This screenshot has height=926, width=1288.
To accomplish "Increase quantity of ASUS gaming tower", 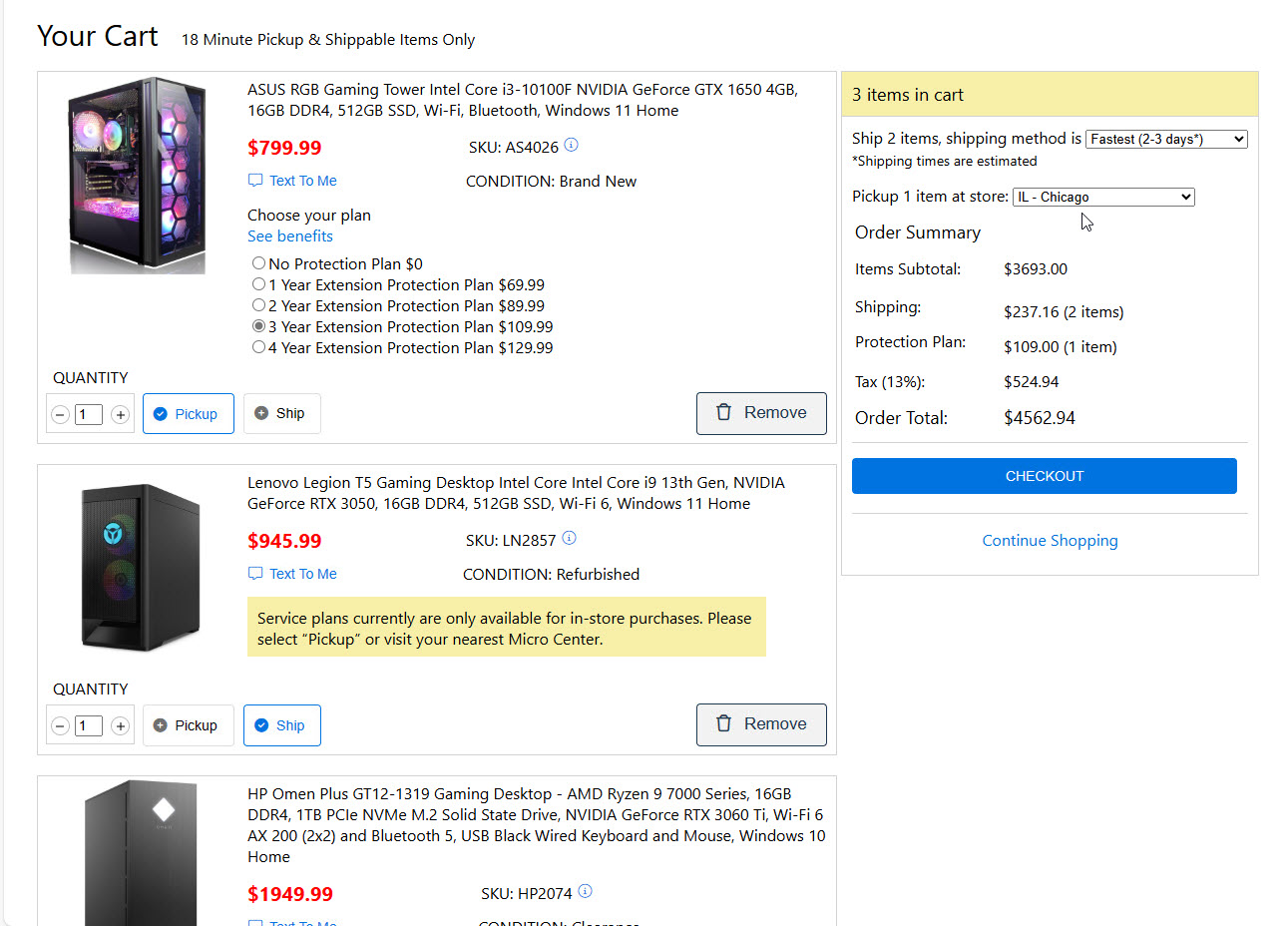I will [x=120, y=415].
